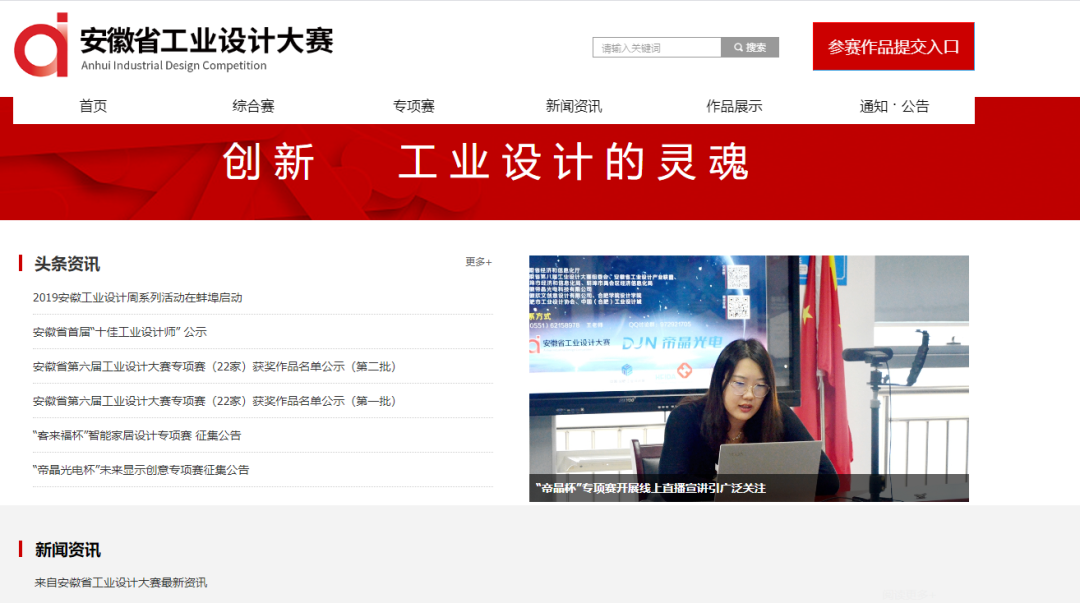The height and width of the screenshot is (603, 1080).
Task: Click the 帝晶杯 image caption headline
Action: pos(650,488)
